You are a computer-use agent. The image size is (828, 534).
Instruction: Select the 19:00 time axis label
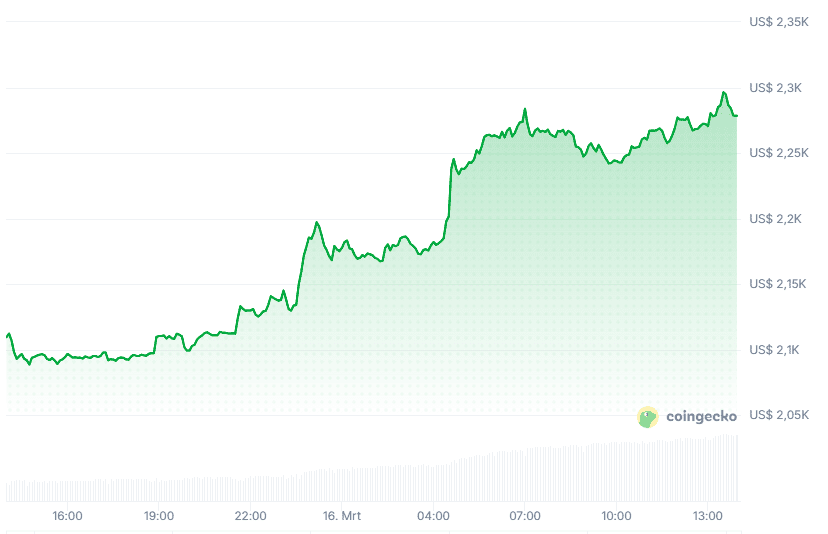(159, 516)
